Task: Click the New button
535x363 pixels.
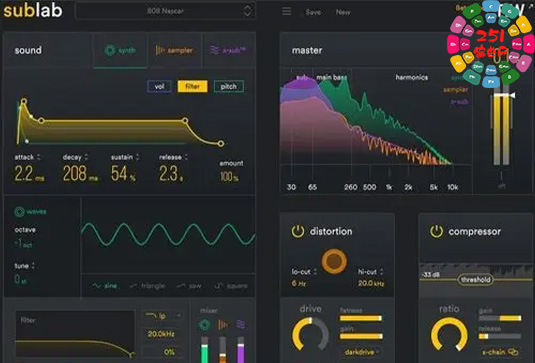Action: click(x=343, y=12)
